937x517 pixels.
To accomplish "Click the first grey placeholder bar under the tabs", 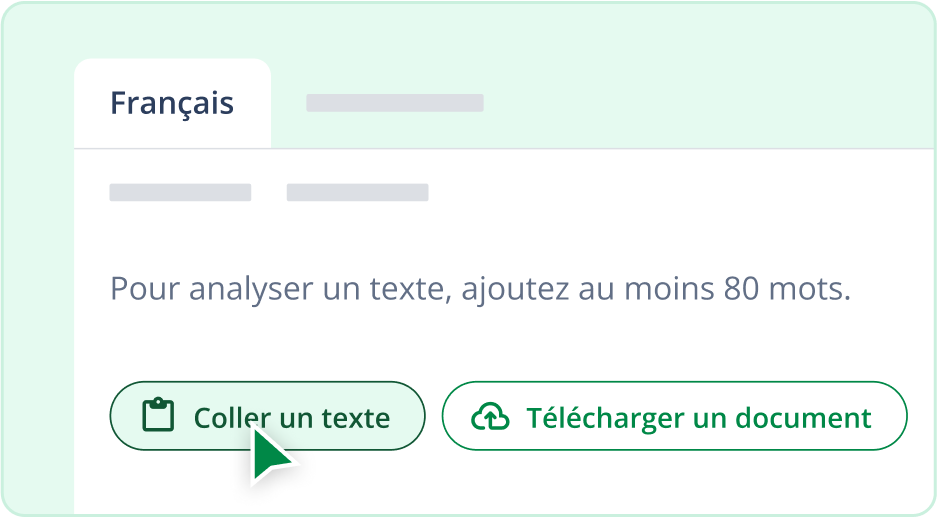I will [180, 193].
